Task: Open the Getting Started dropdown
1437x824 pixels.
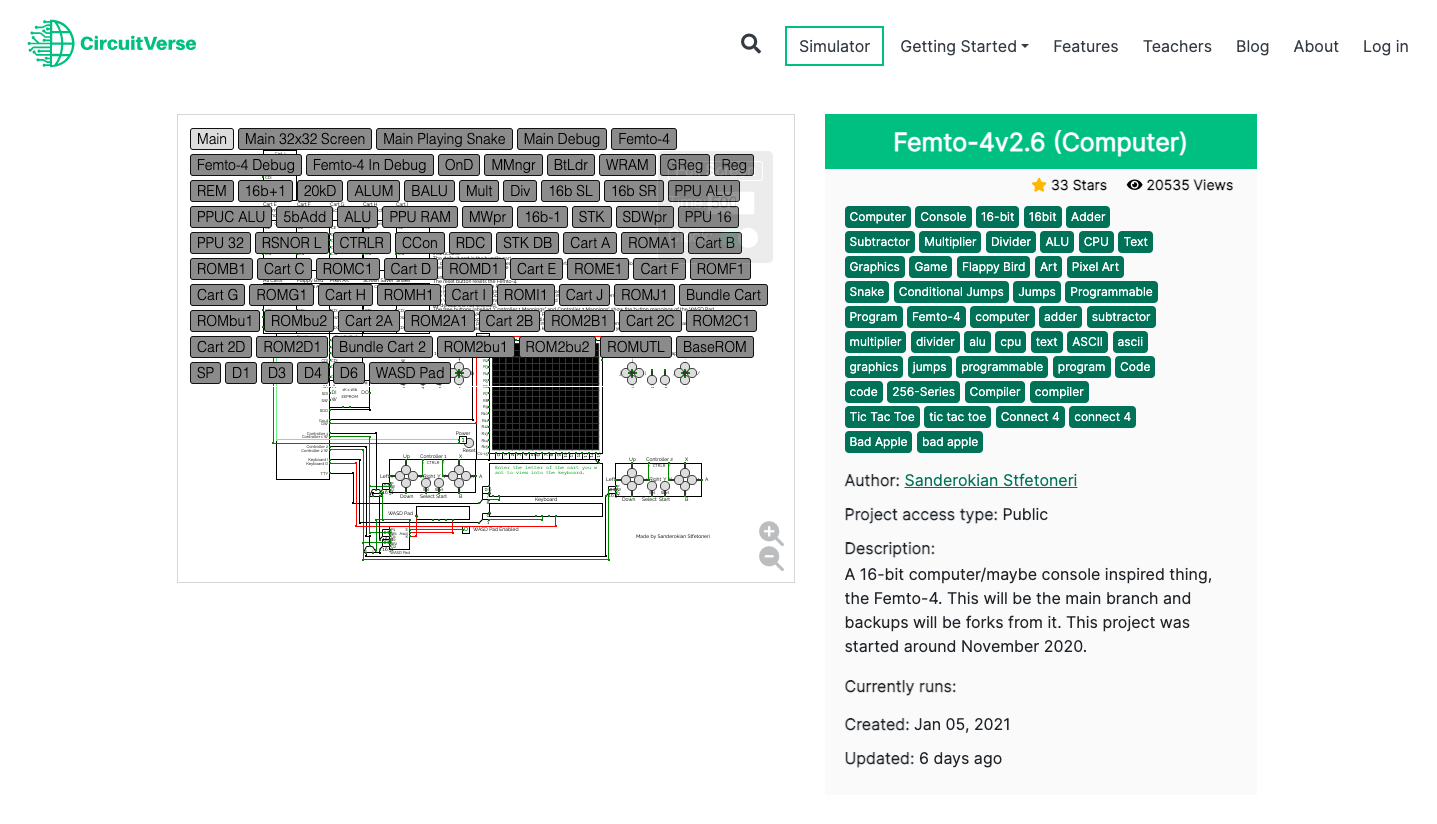Action: tap(963, 46)
